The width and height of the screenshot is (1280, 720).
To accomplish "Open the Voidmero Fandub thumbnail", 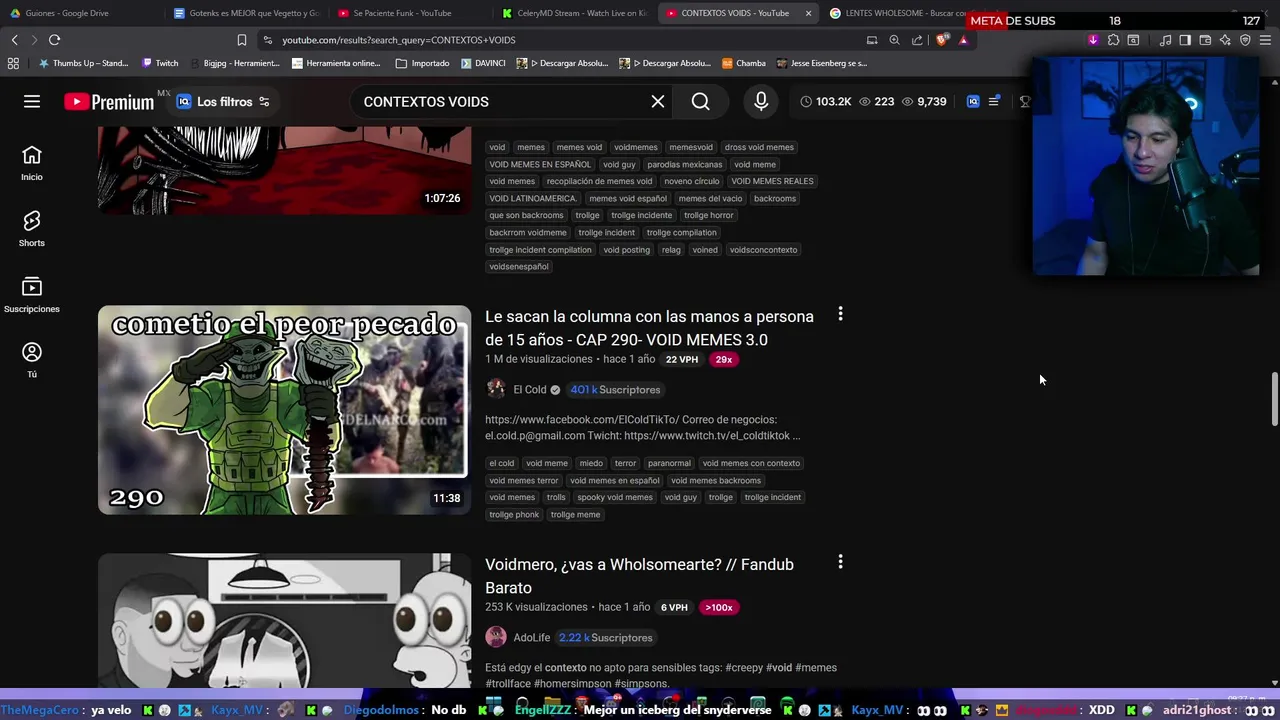I will tap(284, 620).
